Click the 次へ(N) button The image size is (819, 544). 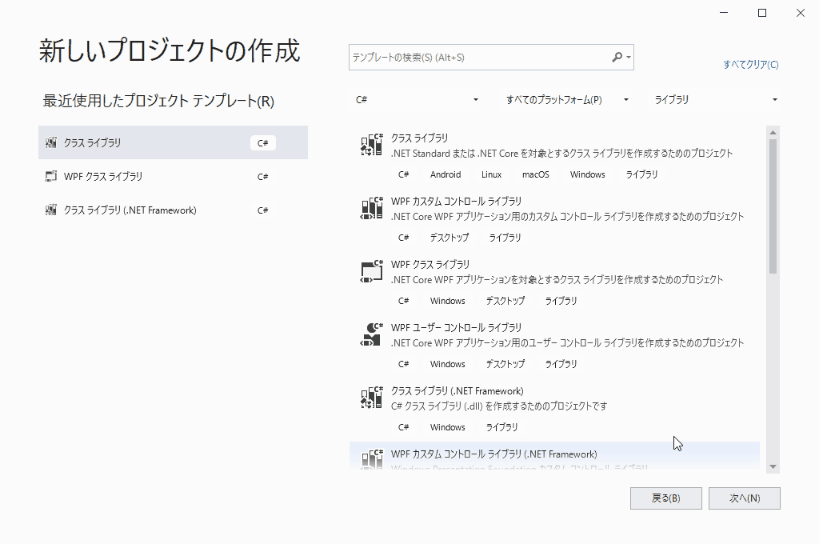pyautogui.click(x=744, y=499)
